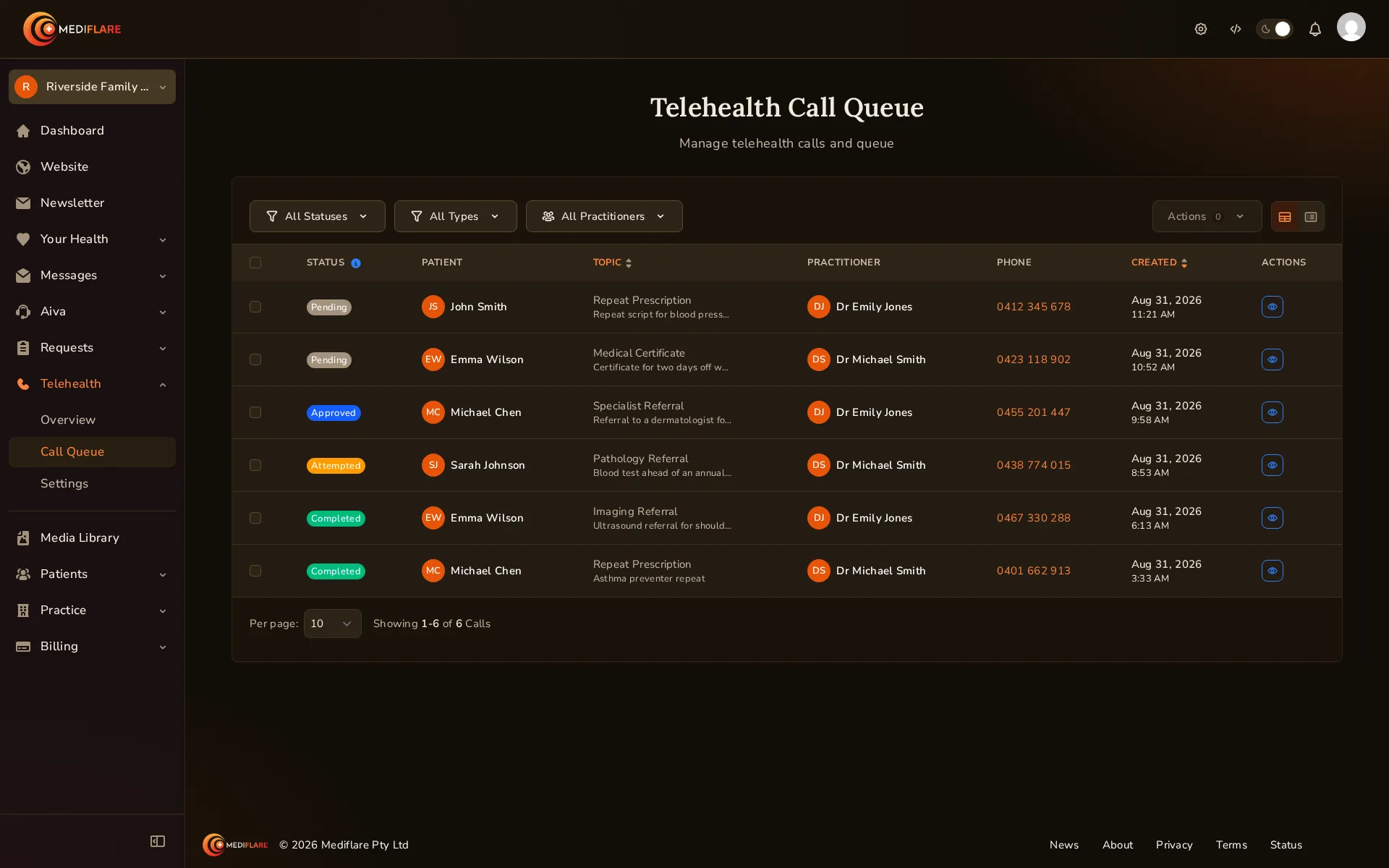Click the Attempted status badge

(x=336, y=466)
